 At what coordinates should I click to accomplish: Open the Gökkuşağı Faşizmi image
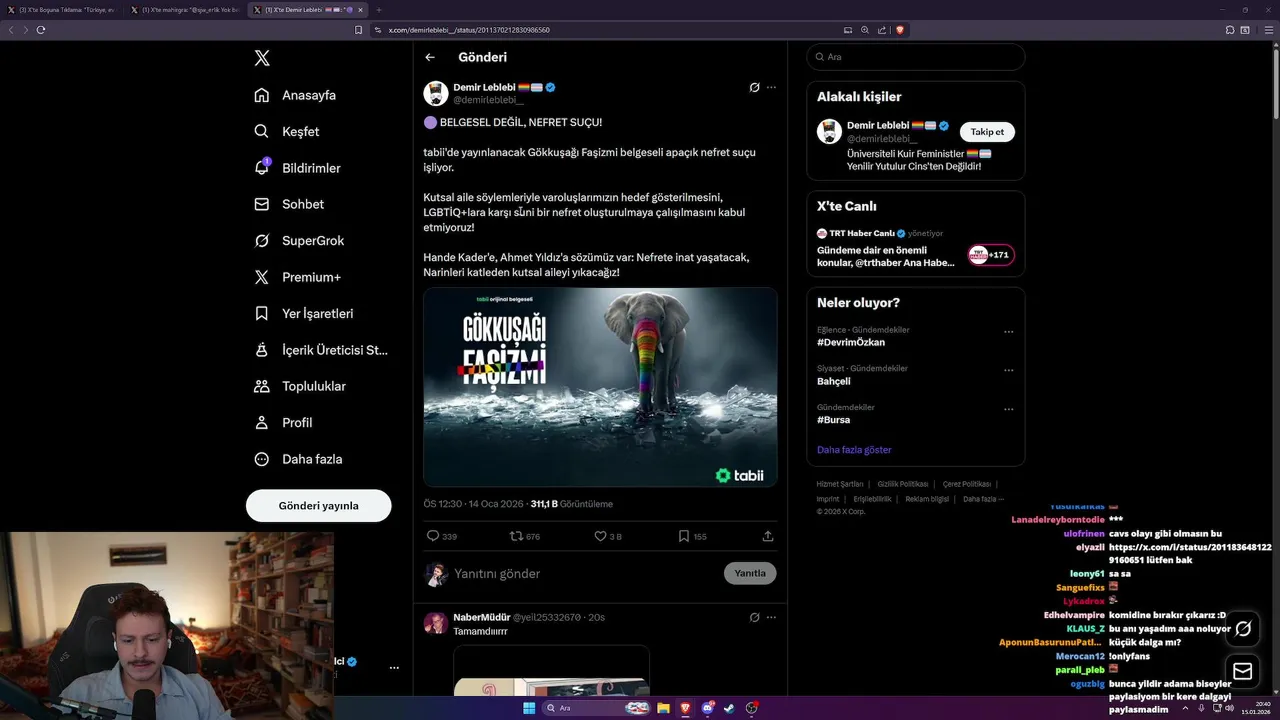point(600,387)
